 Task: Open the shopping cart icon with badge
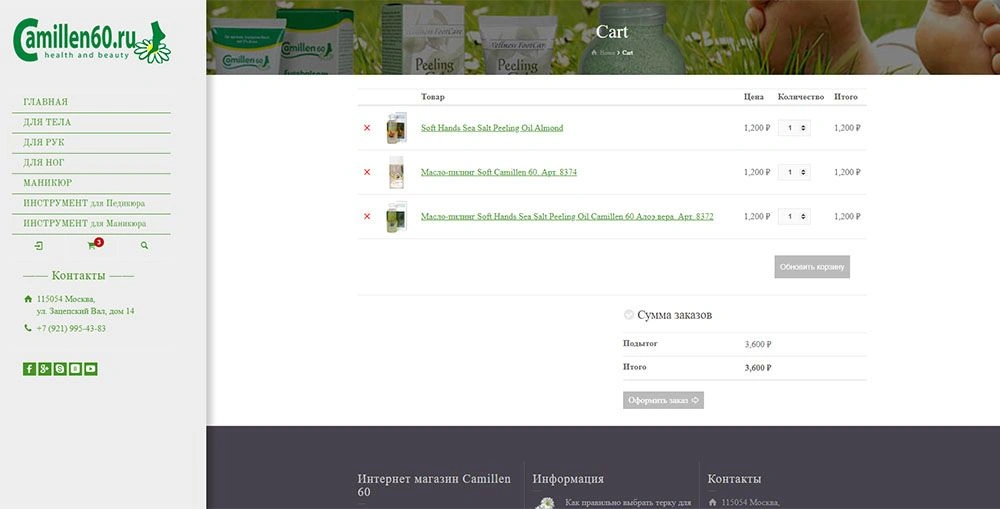point(92,245)
